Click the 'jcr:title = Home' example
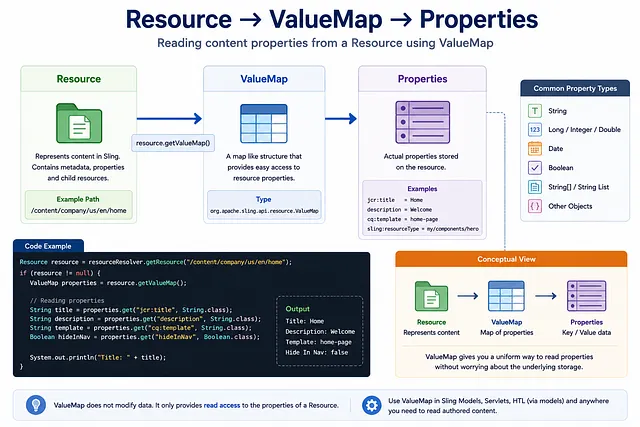The image size is (640, 427). point(395,200)
